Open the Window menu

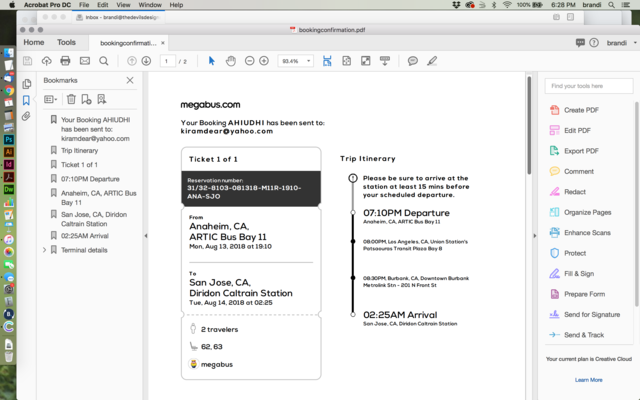tap(150, 5)
